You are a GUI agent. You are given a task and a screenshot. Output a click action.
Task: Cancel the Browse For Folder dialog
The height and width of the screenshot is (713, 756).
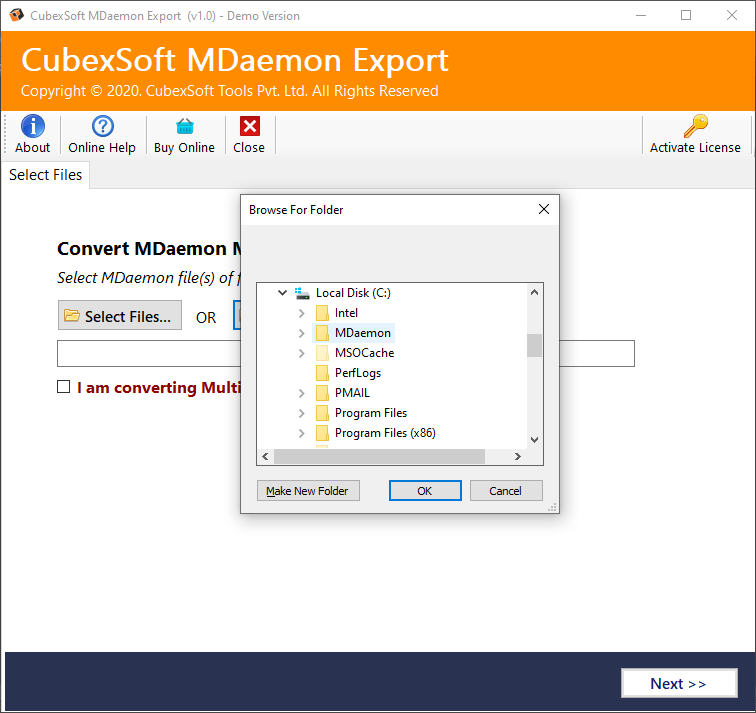(x=505, y=491)
